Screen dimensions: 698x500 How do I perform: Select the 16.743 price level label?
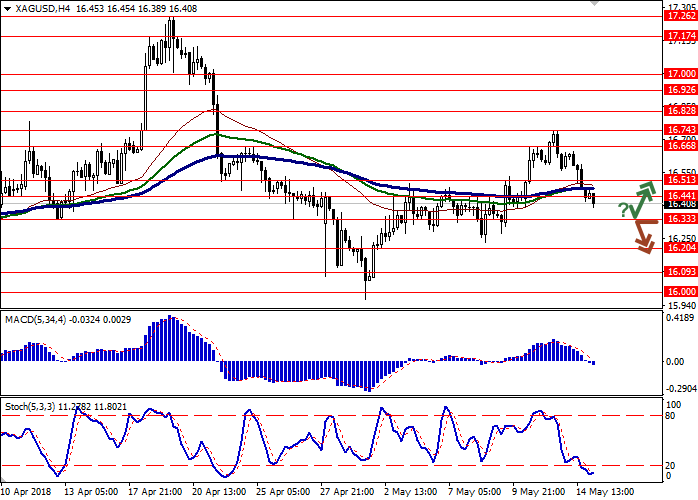pyautogui.click(x=682, y=130)
